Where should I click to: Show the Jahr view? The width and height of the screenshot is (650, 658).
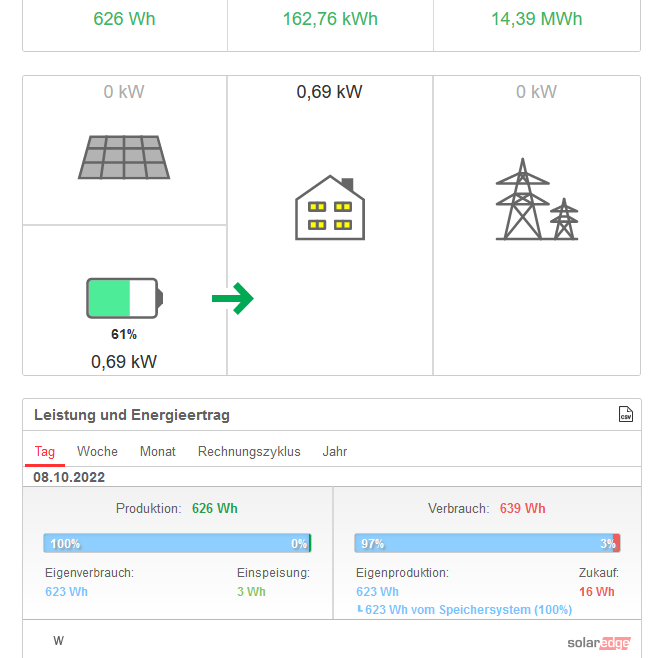335,451
